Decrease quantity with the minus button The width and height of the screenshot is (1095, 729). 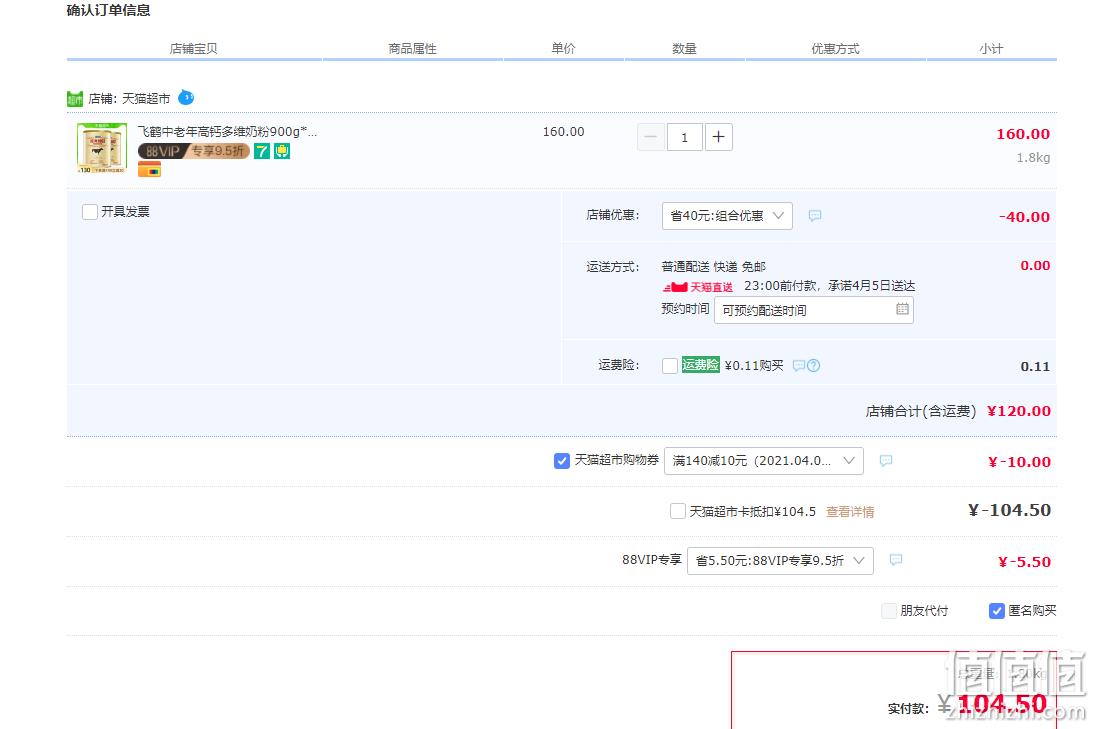click(650, 137)
